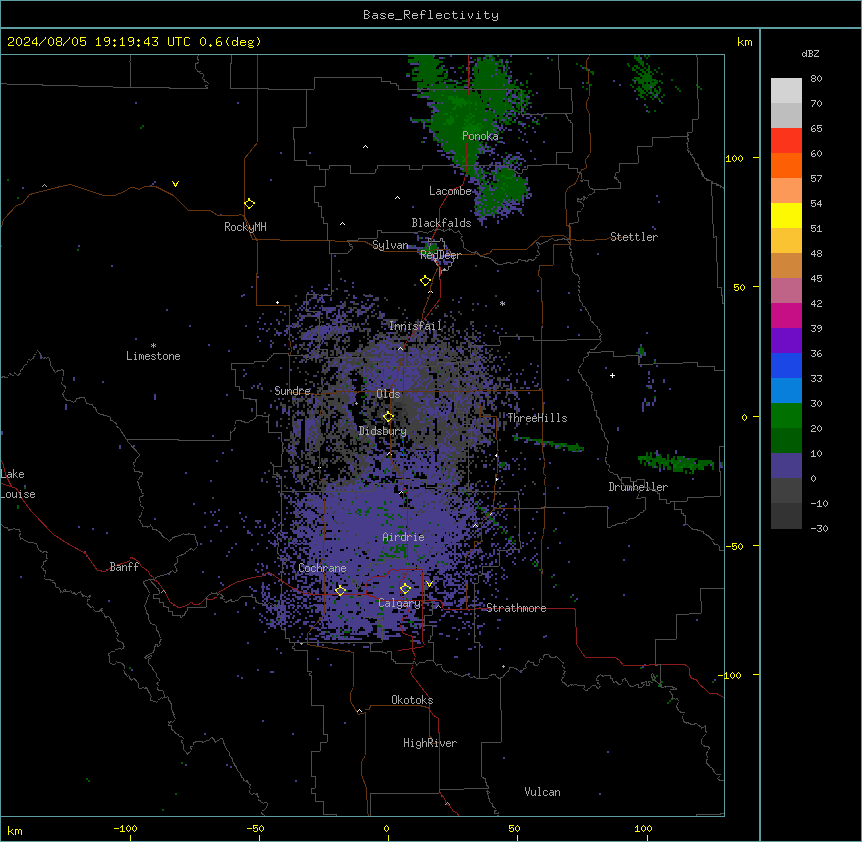Click the ThreeHills label

coord(537,418)
